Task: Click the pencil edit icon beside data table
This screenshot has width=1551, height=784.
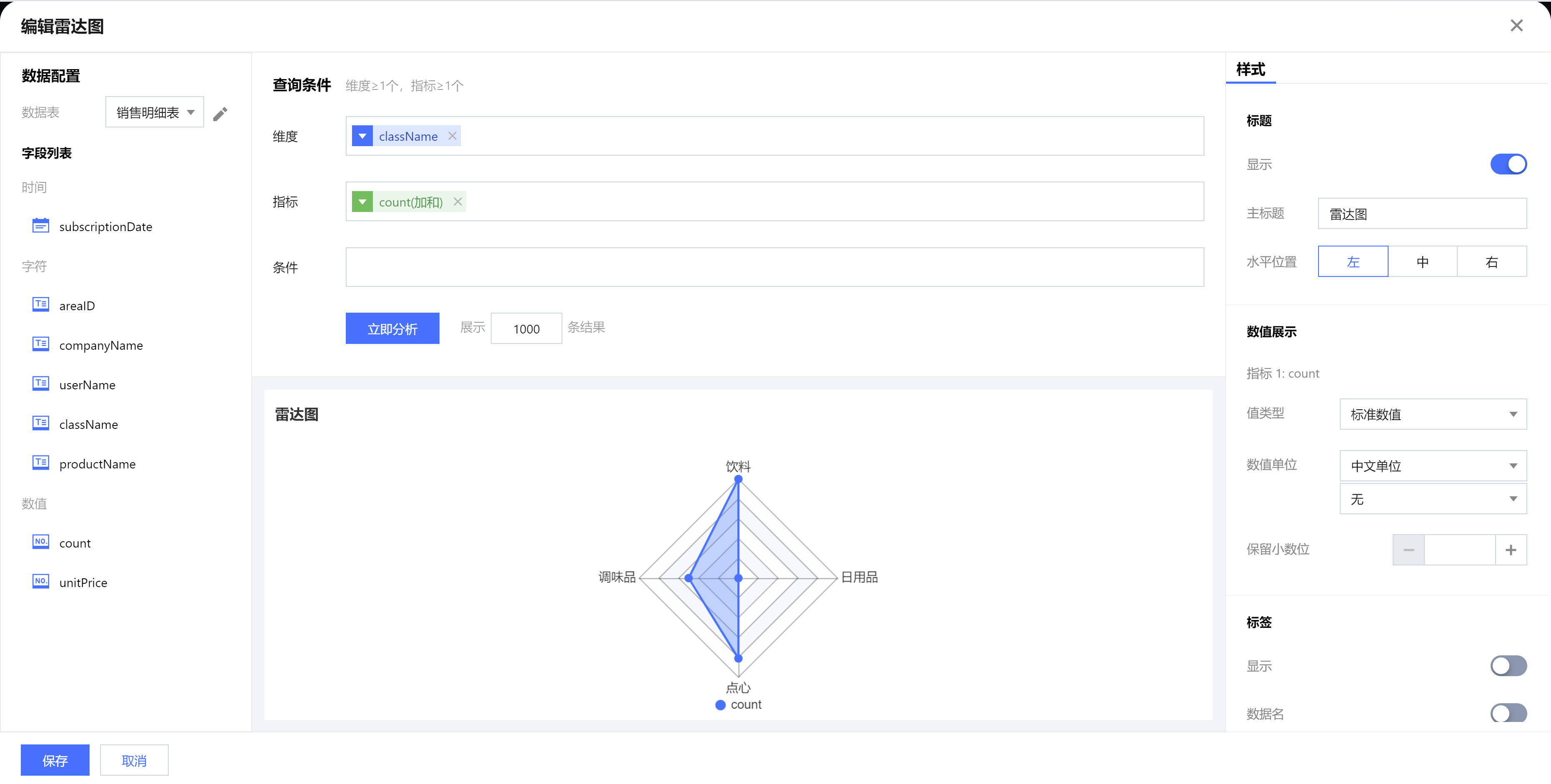Action: coord(220,114)
